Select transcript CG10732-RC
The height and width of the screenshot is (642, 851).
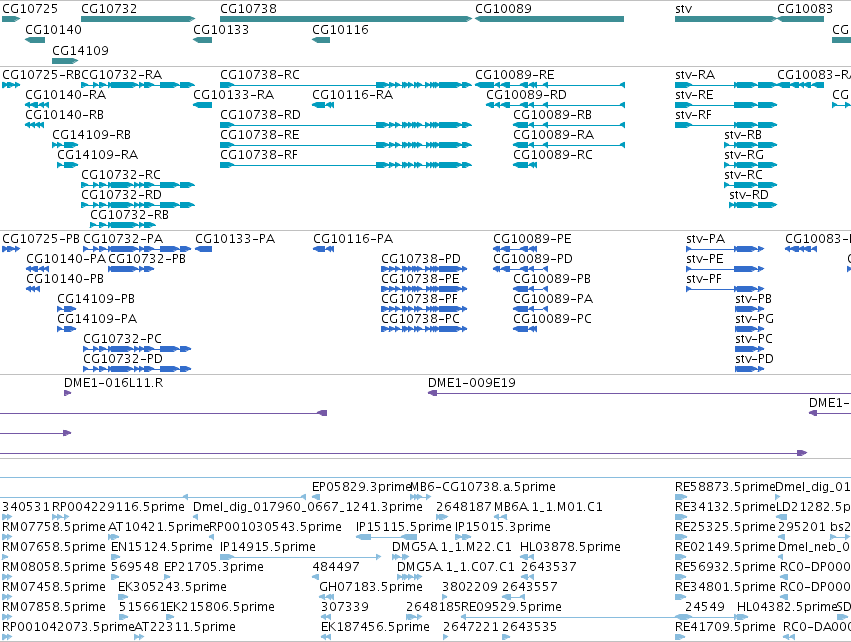pos(138,185)
